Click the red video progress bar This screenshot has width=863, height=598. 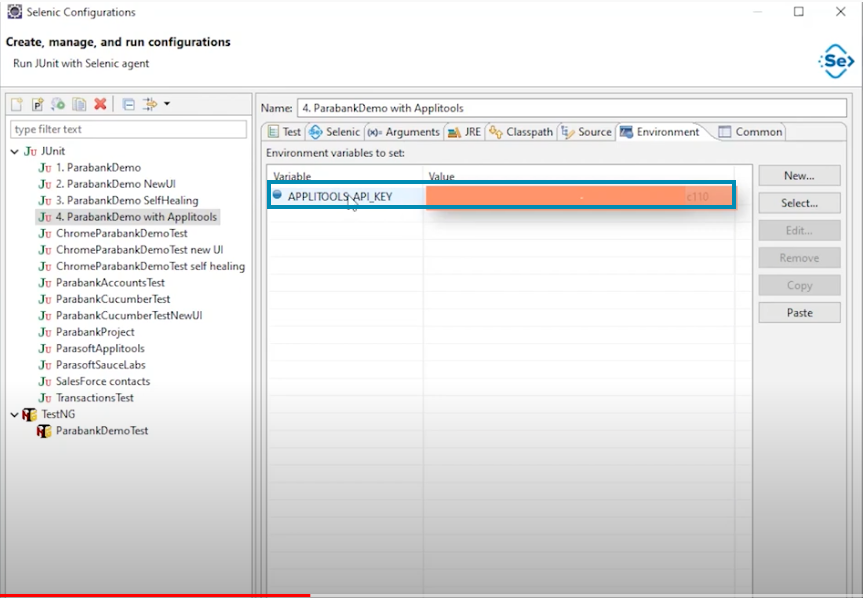[155, 596]
